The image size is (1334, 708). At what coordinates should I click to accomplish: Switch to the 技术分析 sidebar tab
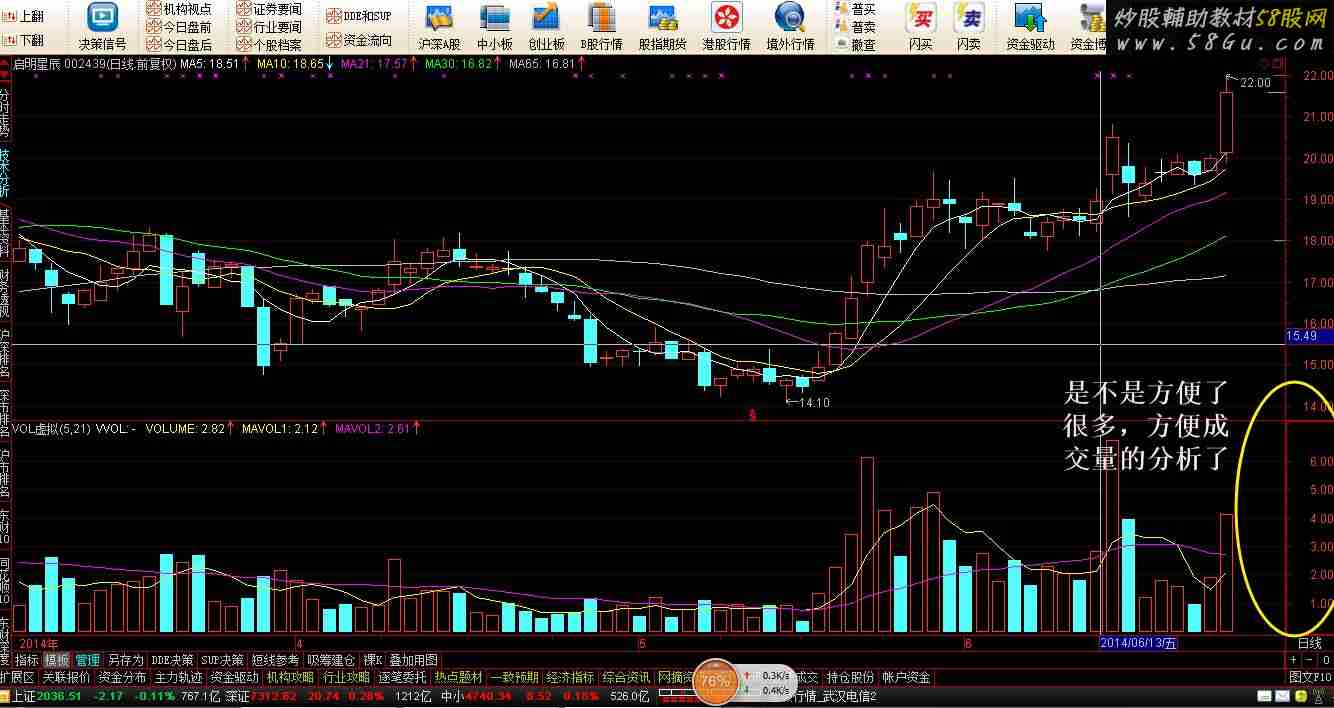[5, 173]
